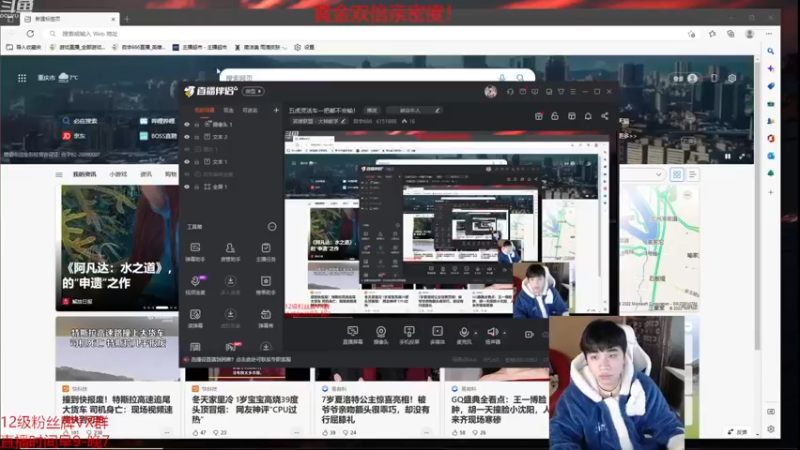
Task: Expand speaker options arrow
Action: 504,333
